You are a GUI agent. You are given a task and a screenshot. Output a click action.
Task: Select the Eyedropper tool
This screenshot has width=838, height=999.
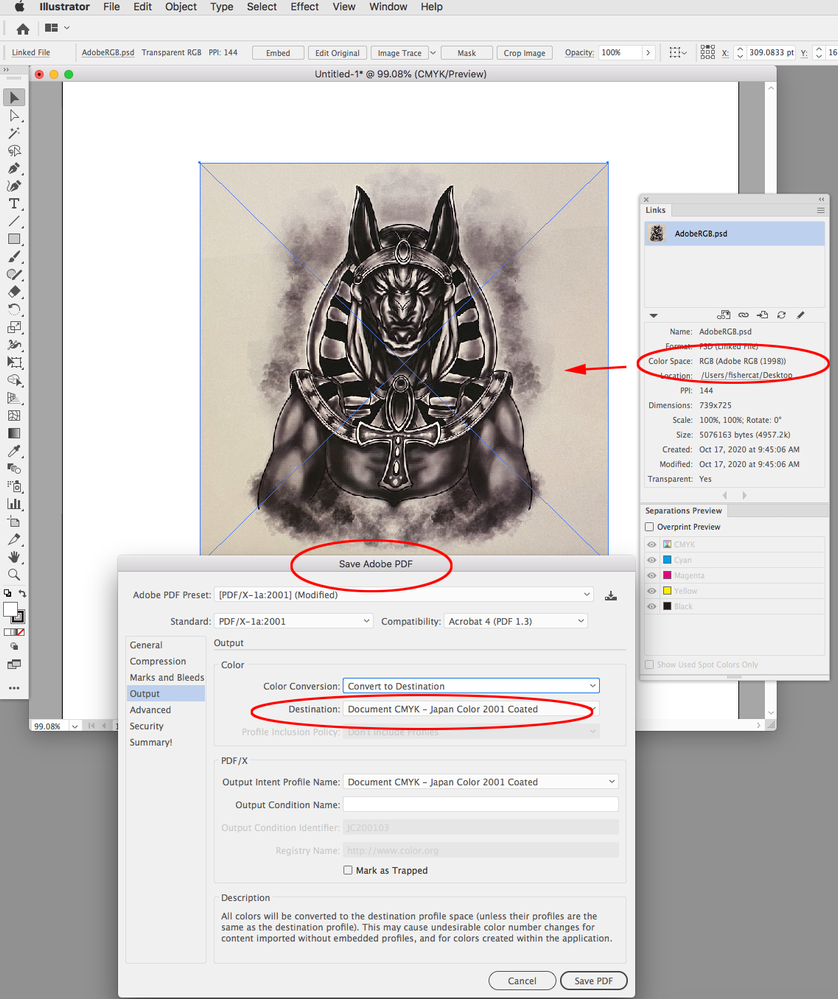[x=14, y=451]
